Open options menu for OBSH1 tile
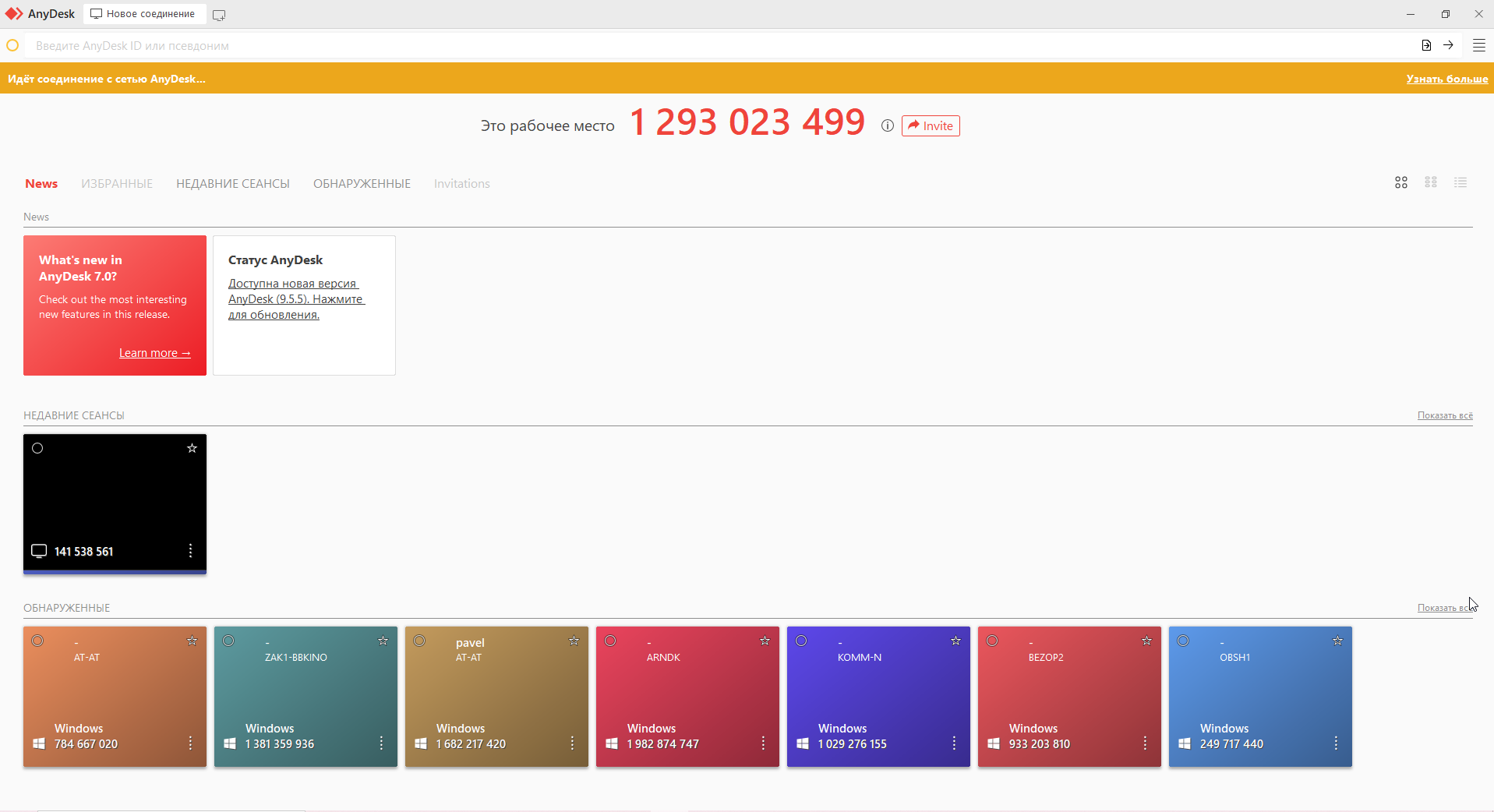The width and height of the screenshot is (1494, 812). point(1336,743)
